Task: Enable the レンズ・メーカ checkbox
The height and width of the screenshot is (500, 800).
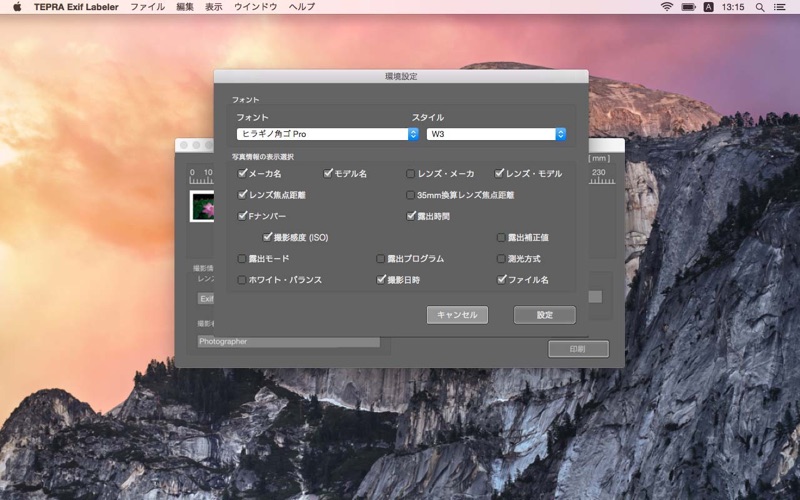Action: pos(410,173)
